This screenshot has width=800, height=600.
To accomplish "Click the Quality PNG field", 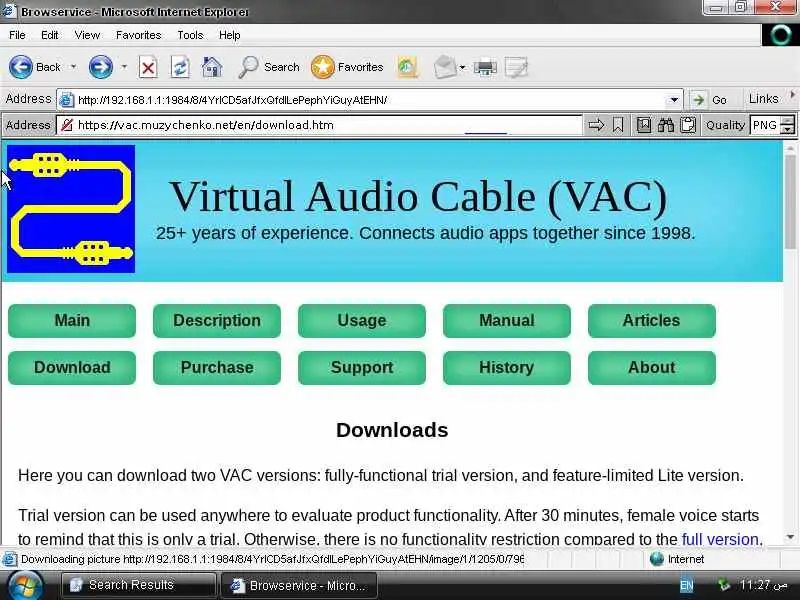I will tap(766, 125).
